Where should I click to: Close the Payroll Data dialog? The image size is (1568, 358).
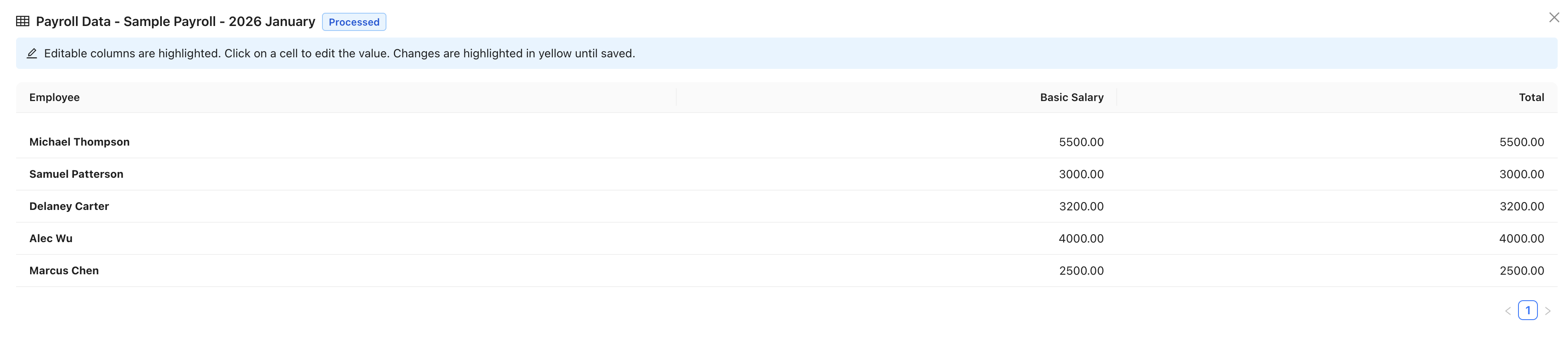(1554, 17)
